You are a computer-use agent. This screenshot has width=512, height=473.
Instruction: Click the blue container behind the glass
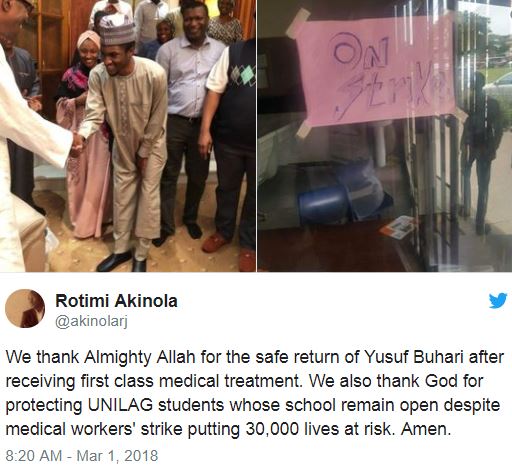click(x=323, y=203)
